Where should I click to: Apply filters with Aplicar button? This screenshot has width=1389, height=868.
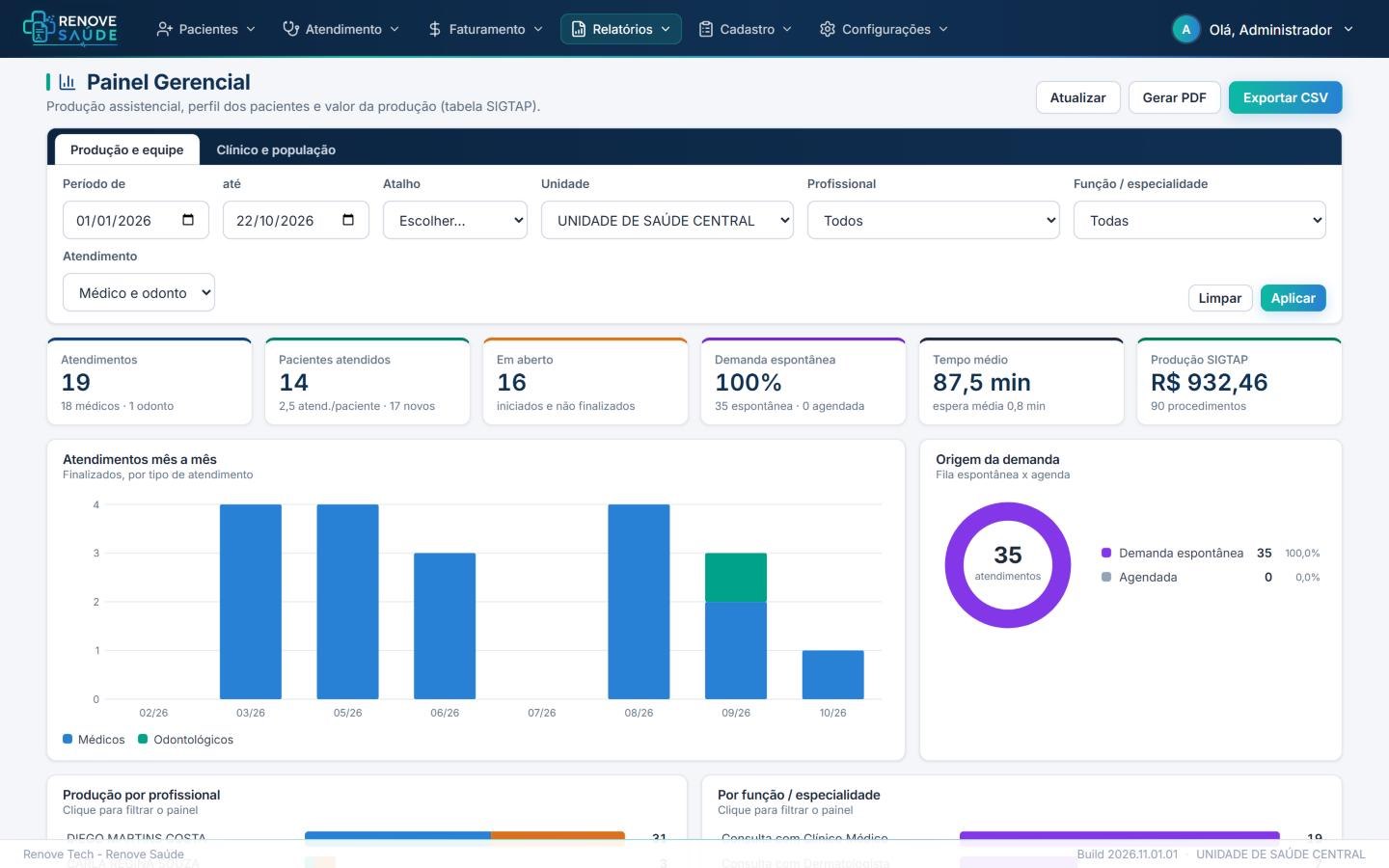(x=1293, y=298)
